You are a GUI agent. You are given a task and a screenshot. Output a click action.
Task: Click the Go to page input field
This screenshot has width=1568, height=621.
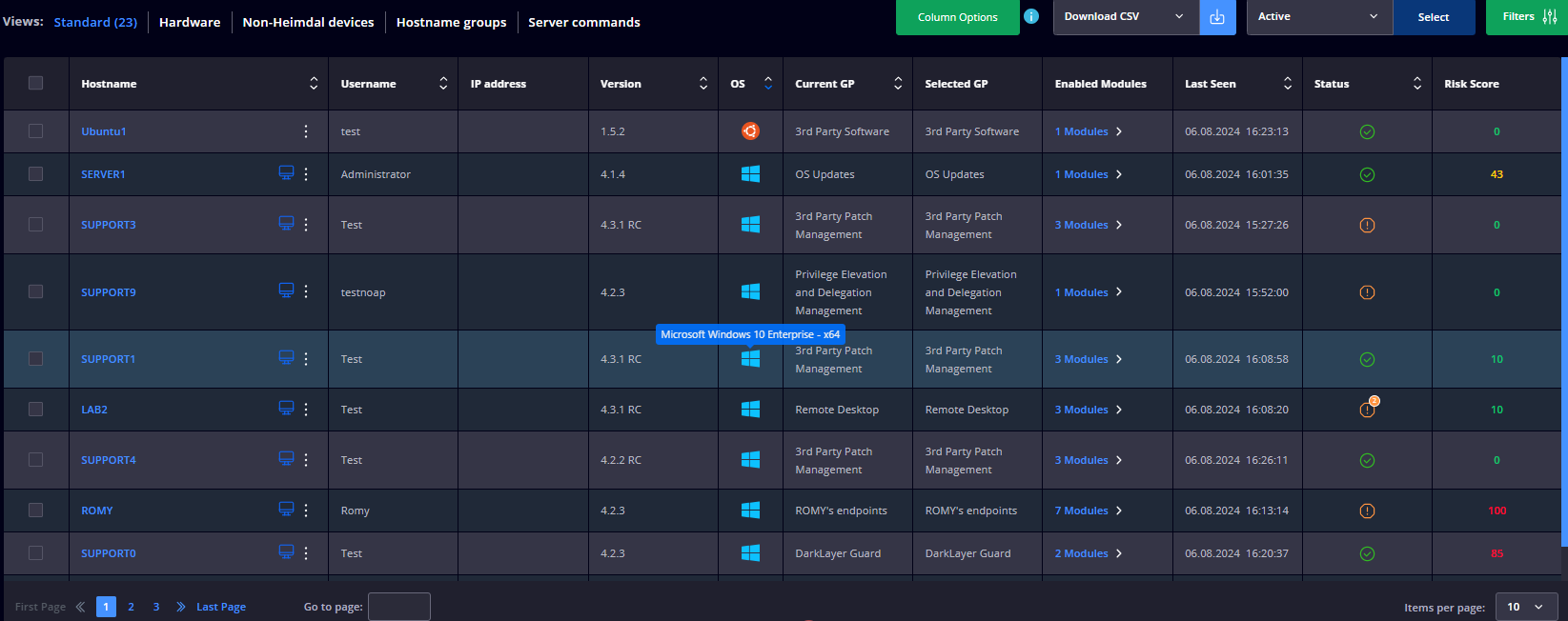point(399,607)
